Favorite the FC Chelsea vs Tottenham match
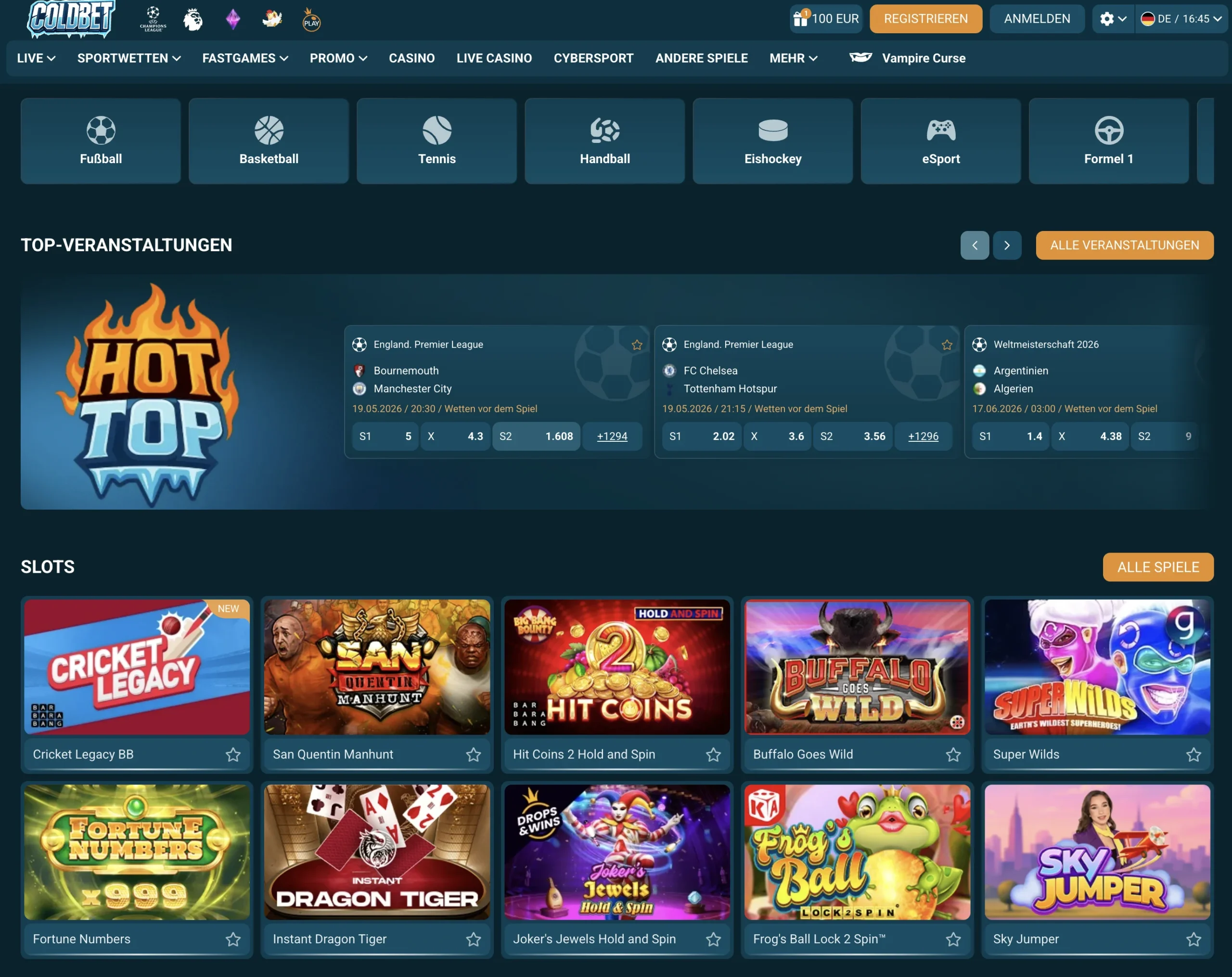1232x977 pixels. [947, 345]
